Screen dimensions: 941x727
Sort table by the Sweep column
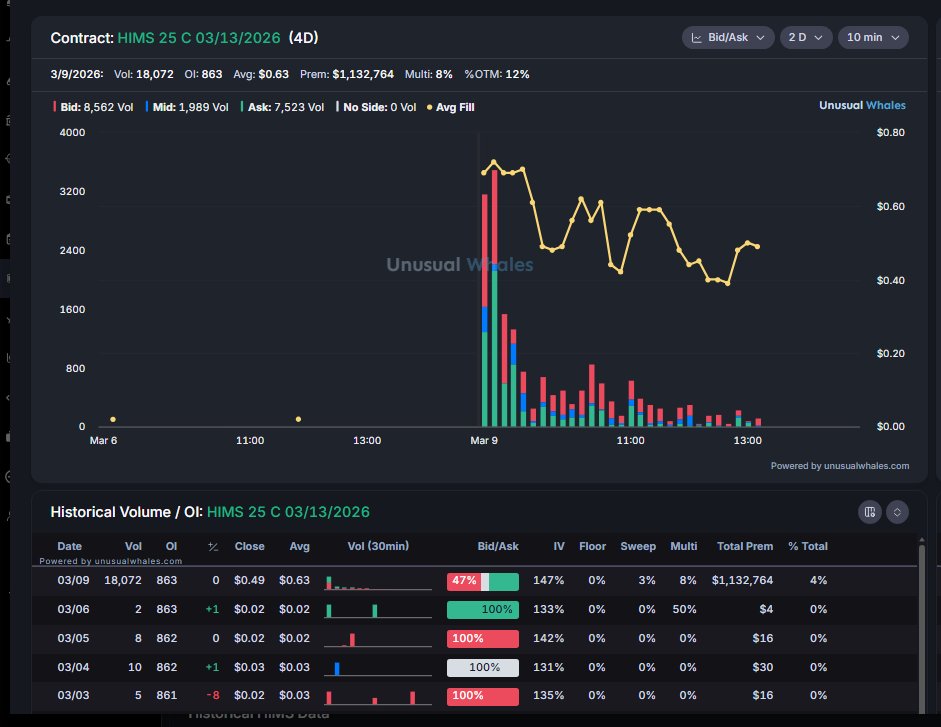pos(638,546)
